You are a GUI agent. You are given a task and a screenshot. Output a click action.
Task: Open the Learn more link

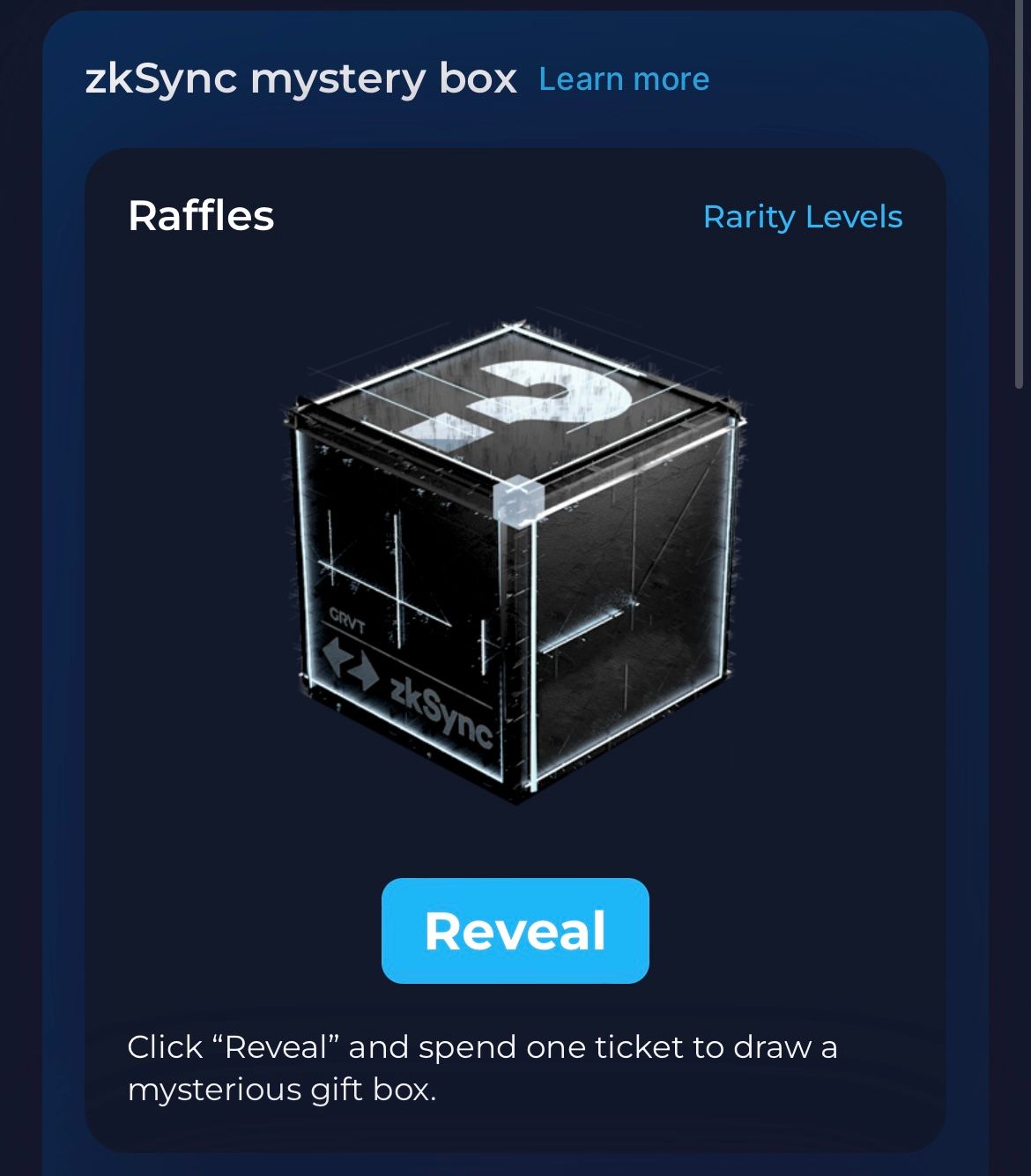coord(624,79)
